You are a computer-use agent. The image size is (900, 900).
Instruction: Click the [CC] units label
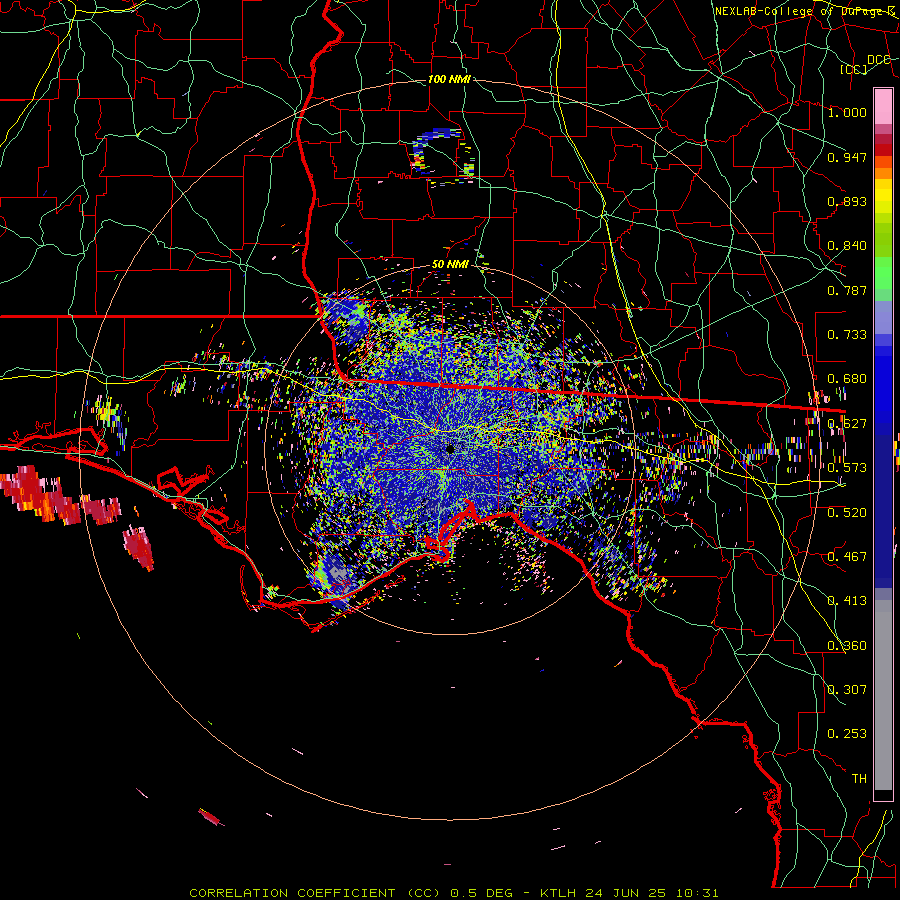854,70
